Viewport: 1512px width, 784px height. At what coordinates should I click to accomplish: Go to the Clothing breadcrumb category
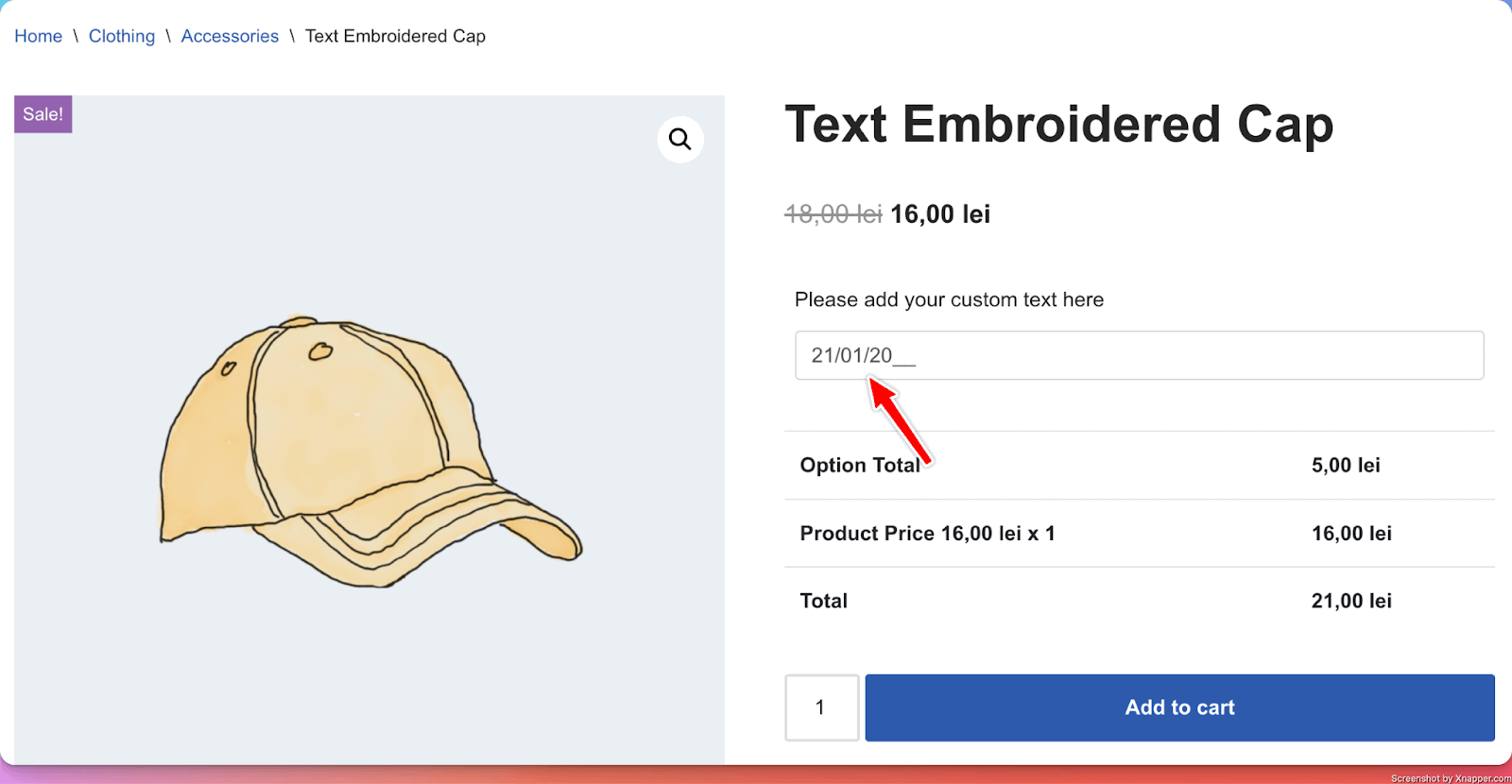[122, 36]
